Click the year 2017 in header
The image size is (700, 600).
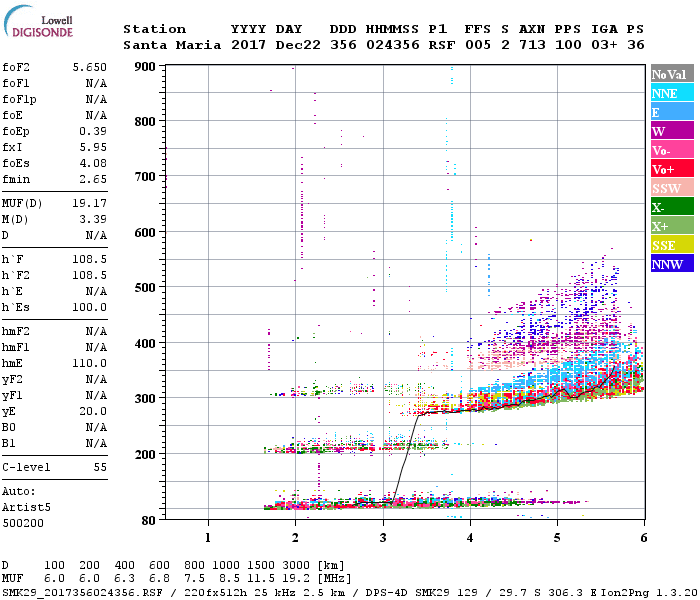[249, 45]
